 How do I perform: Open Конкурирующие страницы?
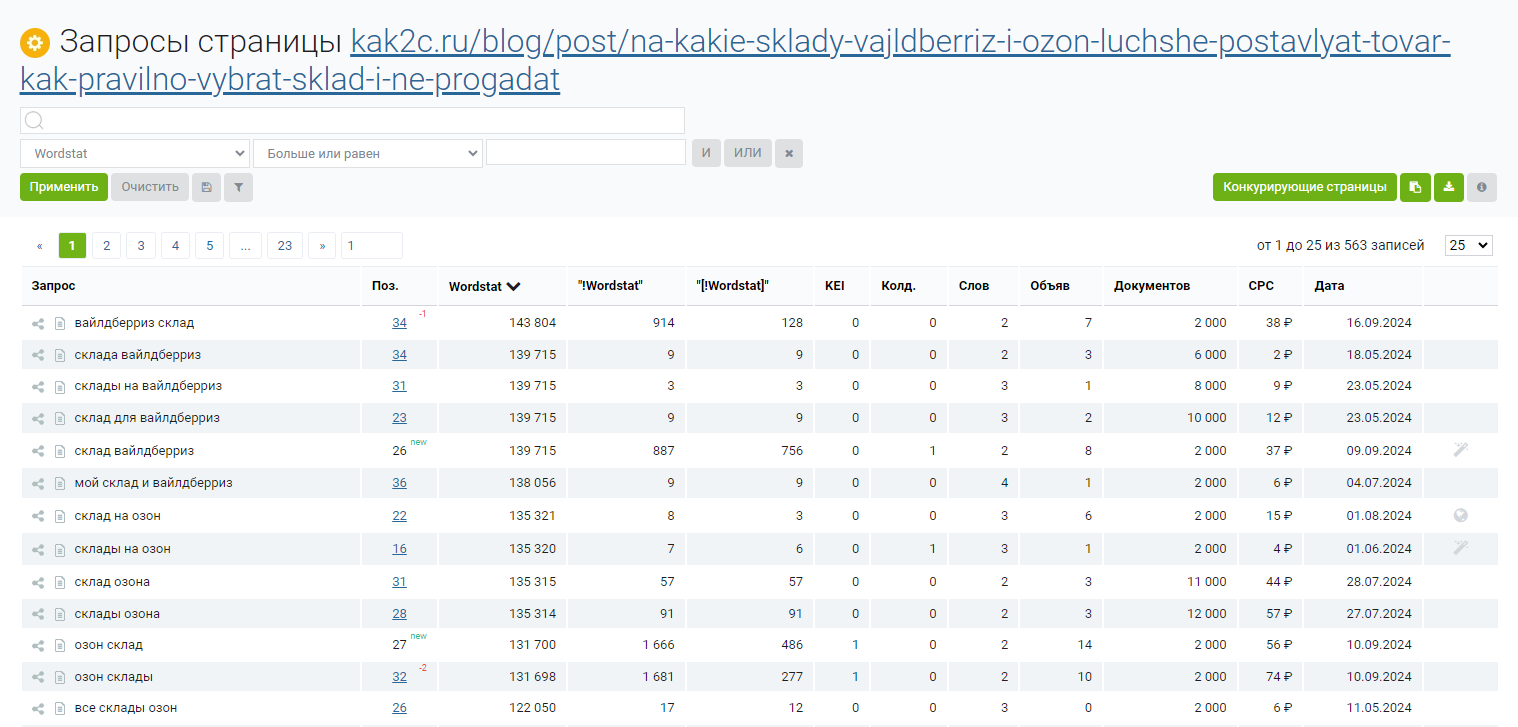(x=1305, y=187)
